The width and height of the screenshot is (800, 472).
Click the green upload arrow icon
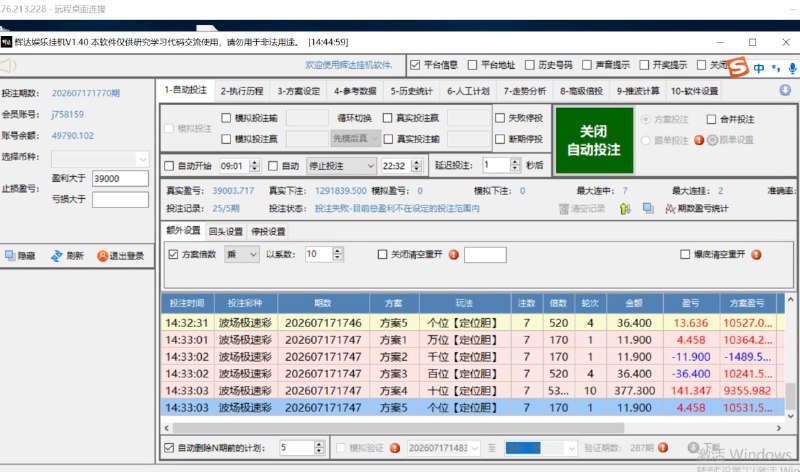pos(625,209)
